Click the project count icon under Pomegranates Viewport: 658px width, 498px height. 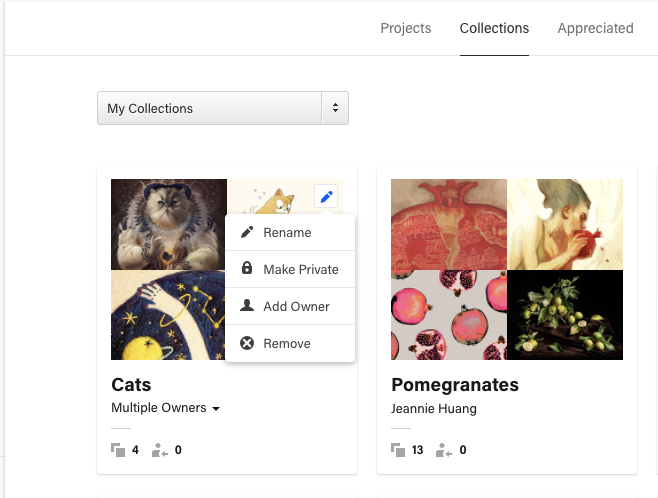(x=398, y=450)
